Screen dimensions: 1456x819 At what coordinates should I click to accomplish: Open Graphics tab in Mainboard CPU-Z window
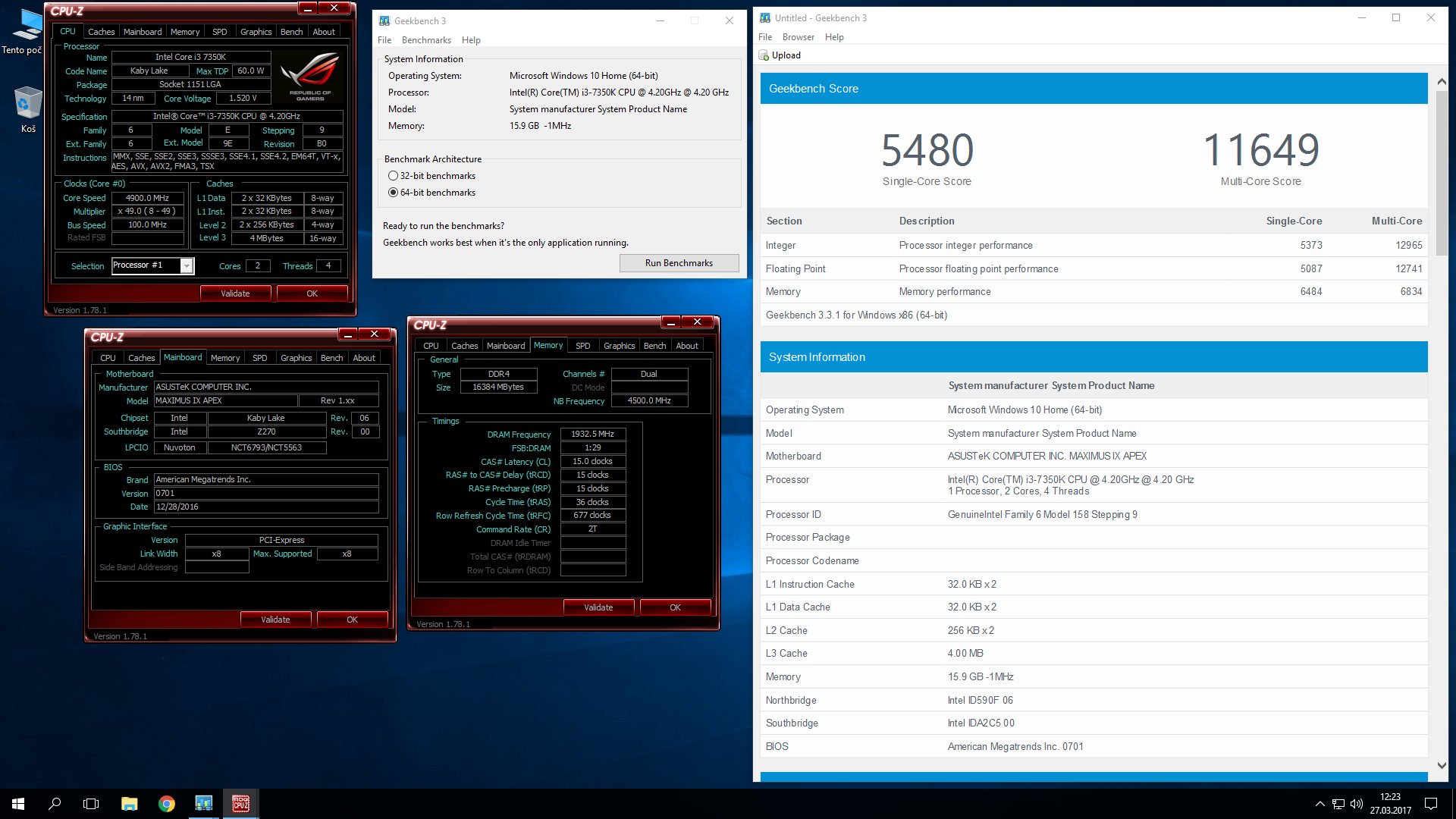(x=296, y=358)
